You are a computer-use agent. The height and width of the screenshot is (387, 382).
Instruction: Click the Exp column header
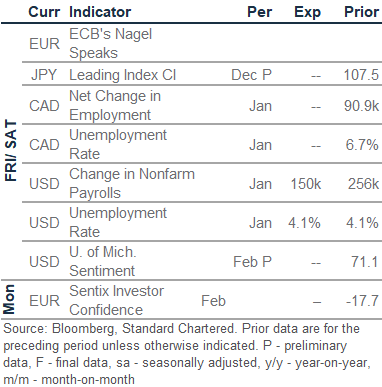pyautogui.click(x=307, y=13)
